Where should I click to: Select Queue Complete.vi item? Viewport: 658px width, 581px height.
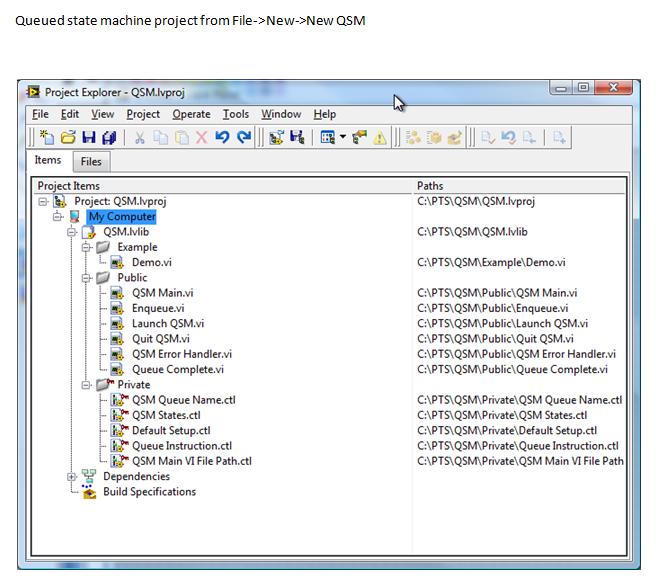click(178, 369)
